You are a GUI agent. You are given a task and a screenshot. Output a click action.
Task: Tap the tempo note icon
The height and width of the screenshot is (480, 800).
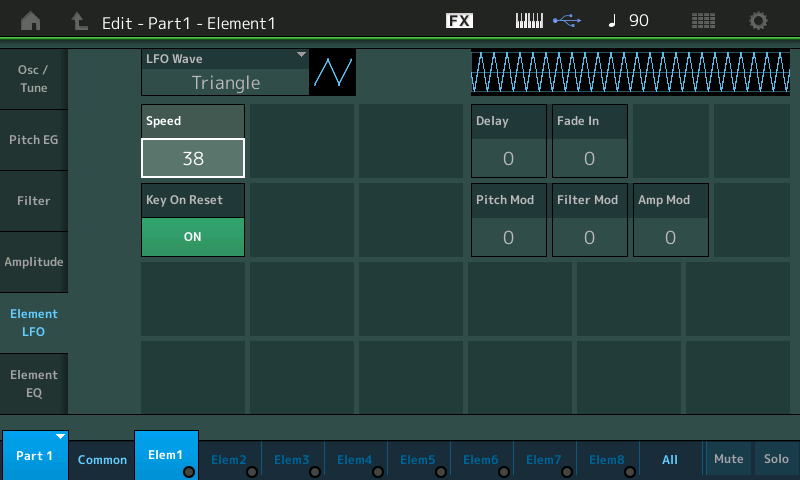click(612, 21)
